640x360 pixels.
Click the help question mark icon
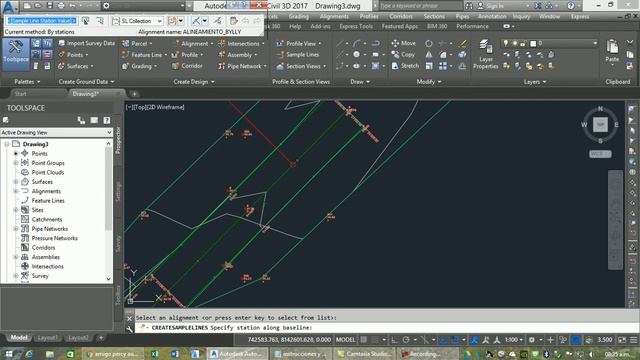pos(571,6)
